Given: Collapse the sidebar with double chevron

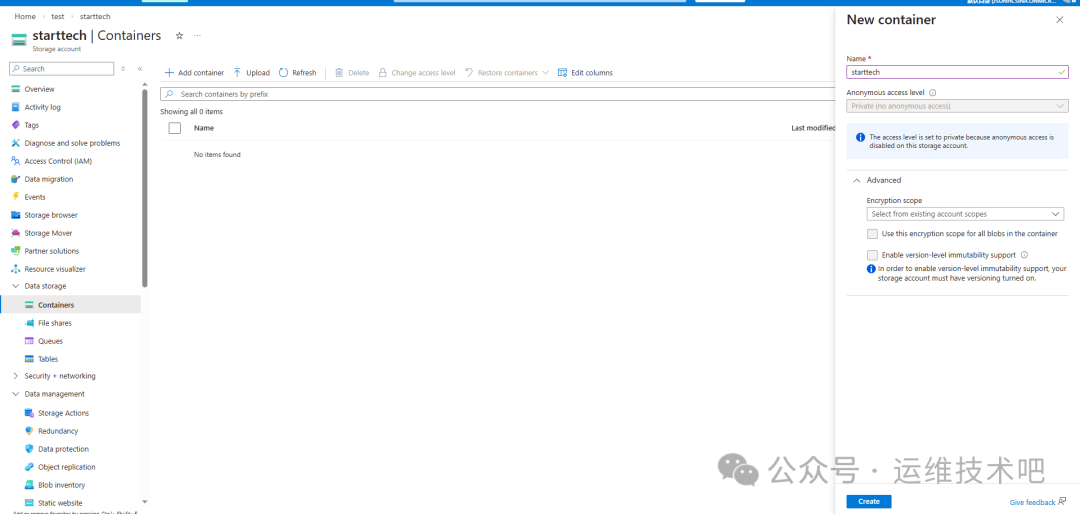Looking at the screenshot, I should pos(140,68).
